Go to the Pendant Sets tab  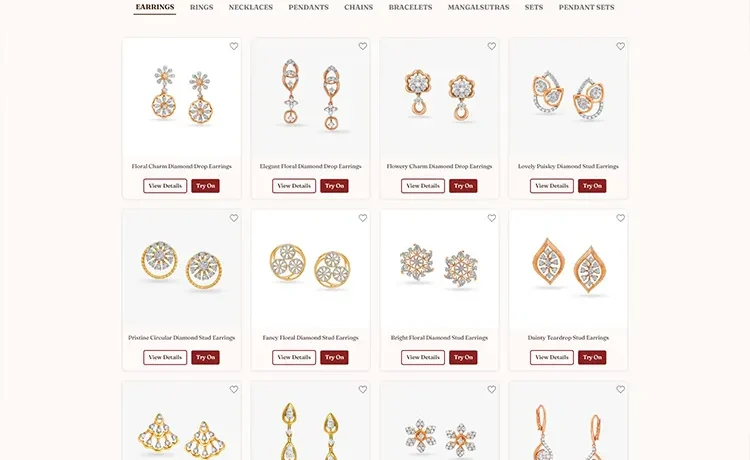586,7
